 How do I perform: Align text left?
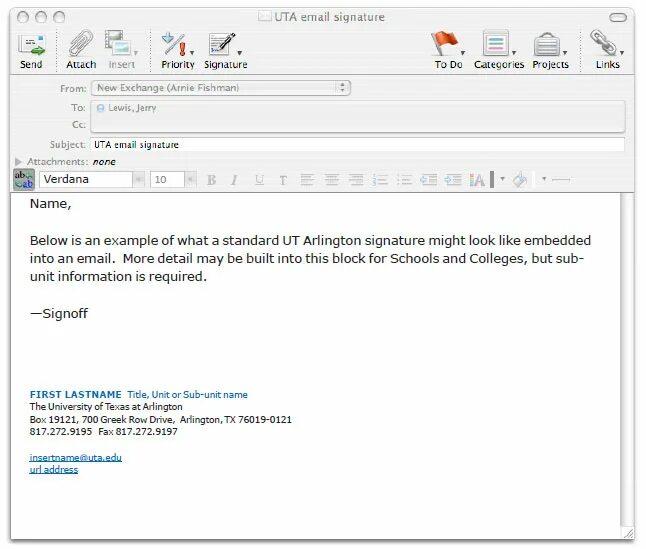307,180
